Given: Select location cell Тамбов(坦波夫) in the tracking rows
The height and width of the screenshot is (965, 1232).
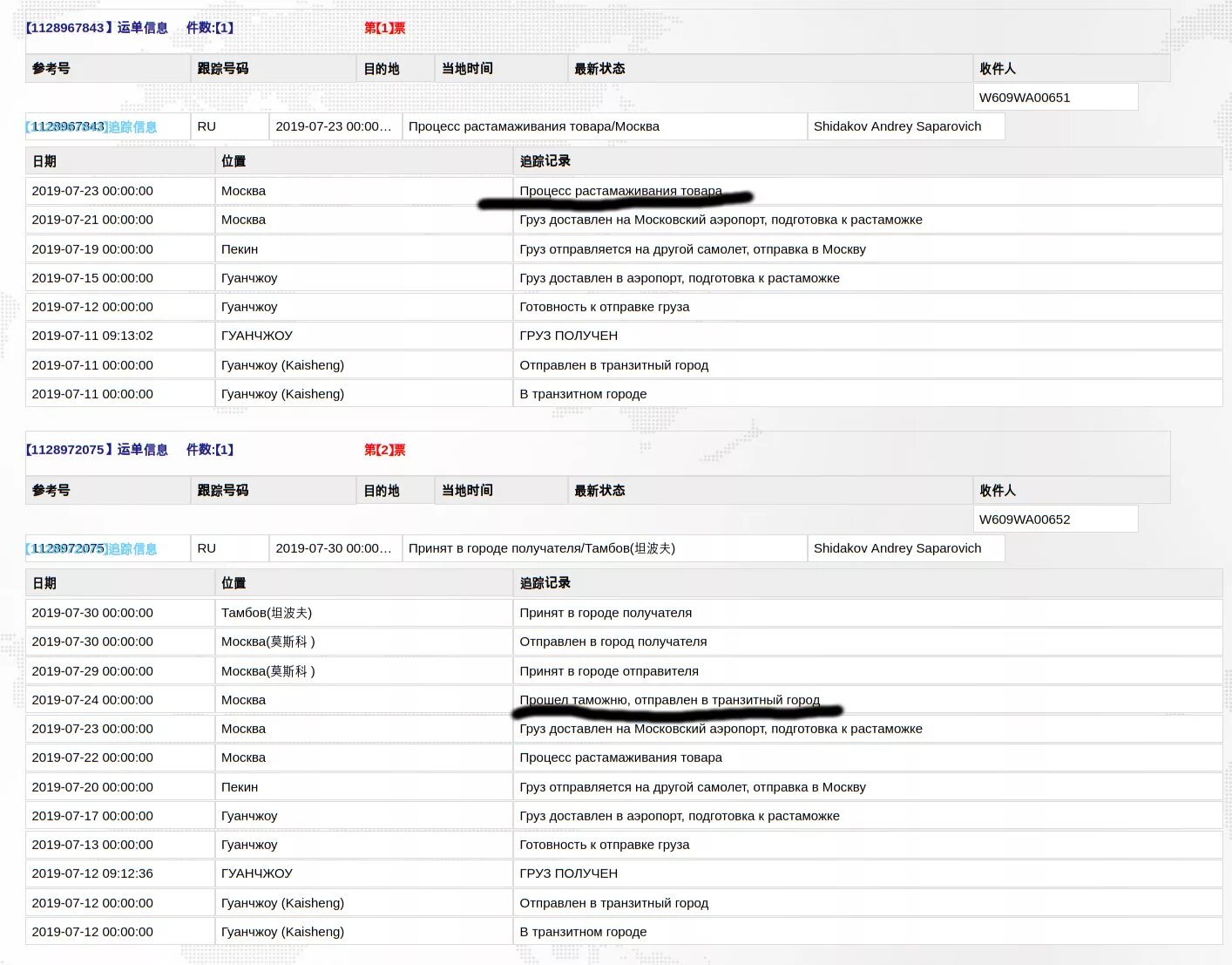Looking at the screenshot, I should click(364, 613).
